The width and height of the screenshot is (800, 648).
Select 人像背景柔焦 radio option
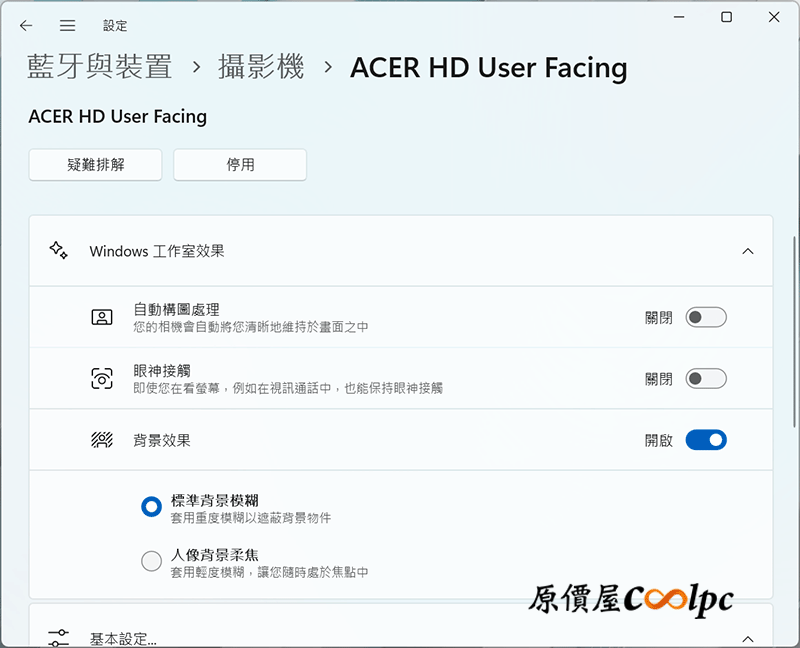point(152,561)
